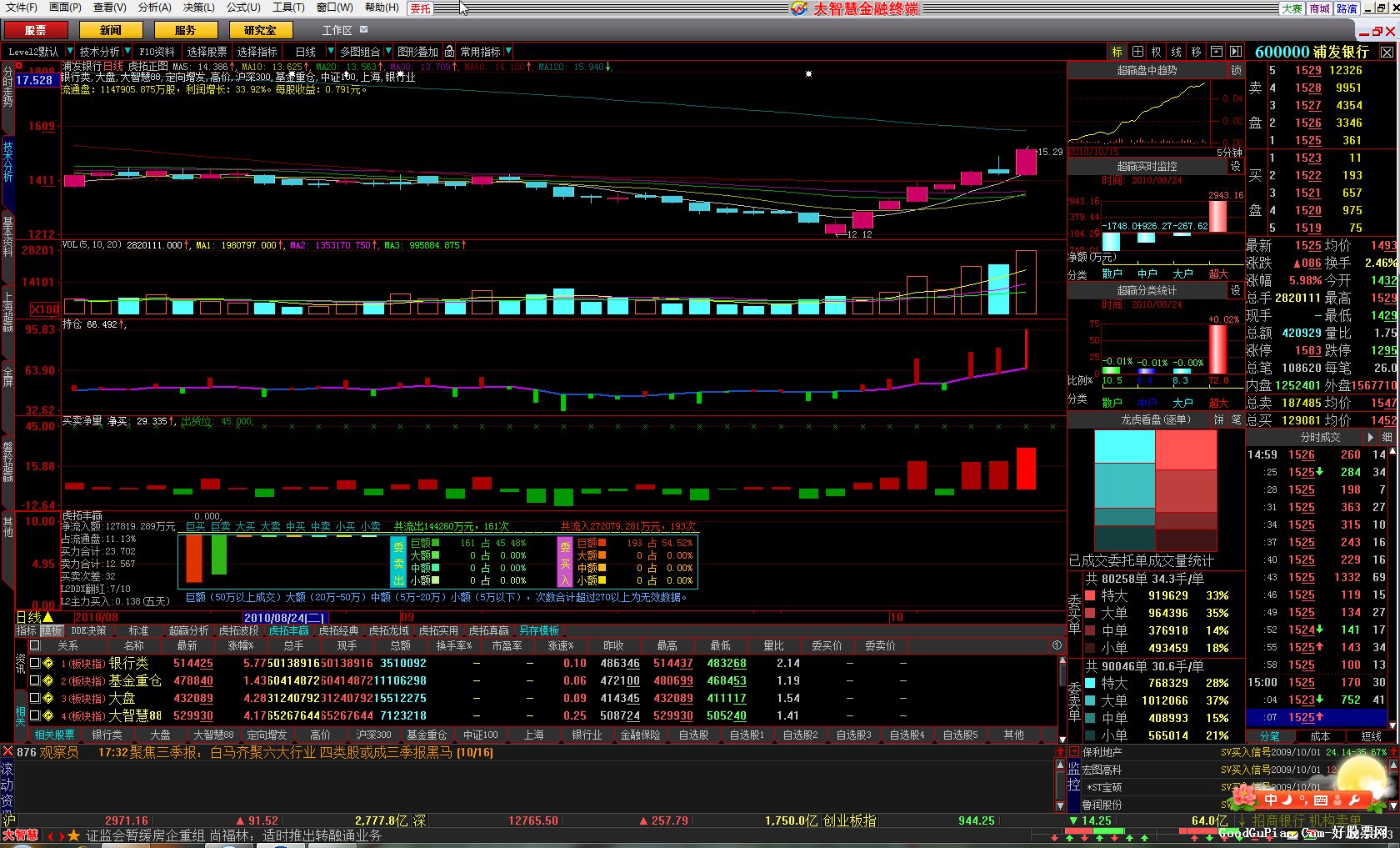Tick the checkbox for 银行类 row
Screen dimensions: 1400x848
35,664
